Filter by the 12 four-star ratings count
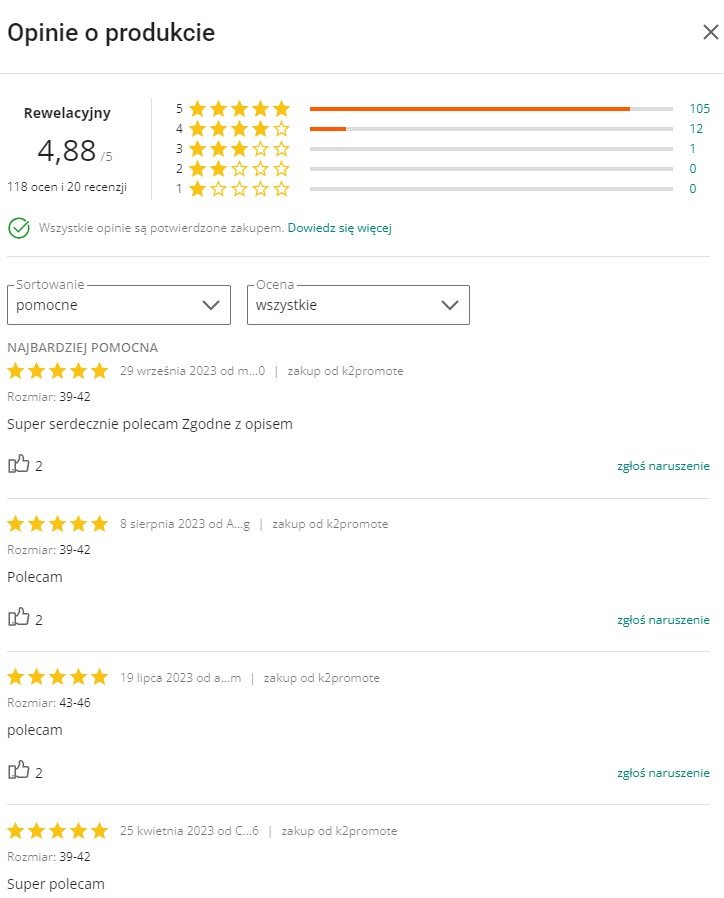The height and width of the screenshot is (898, 724). [x=696, y=128]
